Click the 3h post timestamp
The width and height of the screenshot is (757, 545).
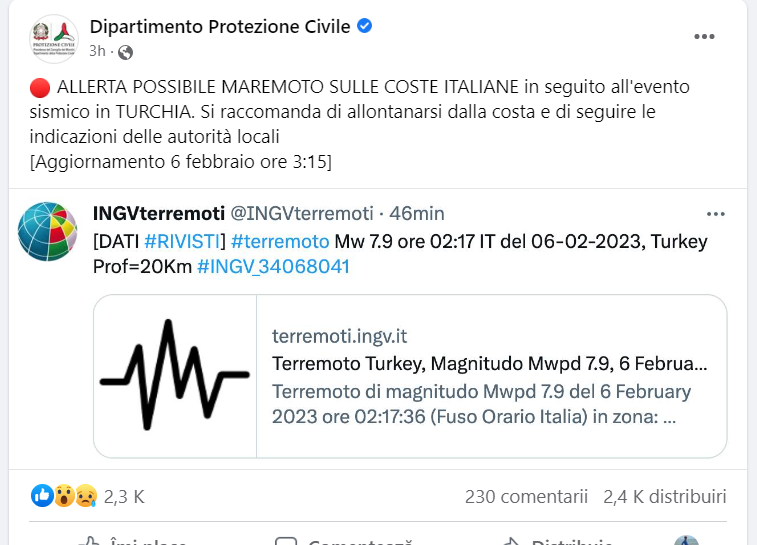[97, 51]
